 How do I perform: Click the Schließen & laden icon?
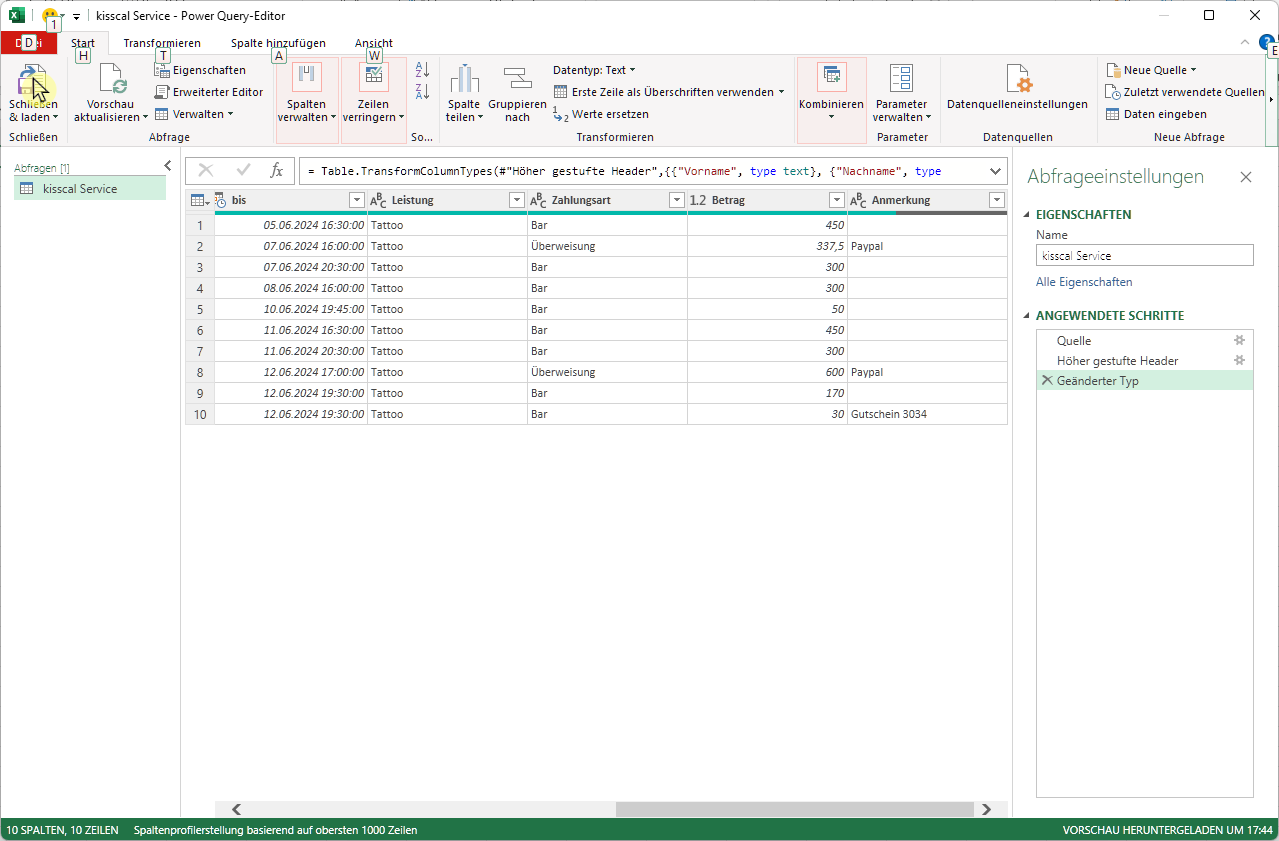(x=33, y=80)
